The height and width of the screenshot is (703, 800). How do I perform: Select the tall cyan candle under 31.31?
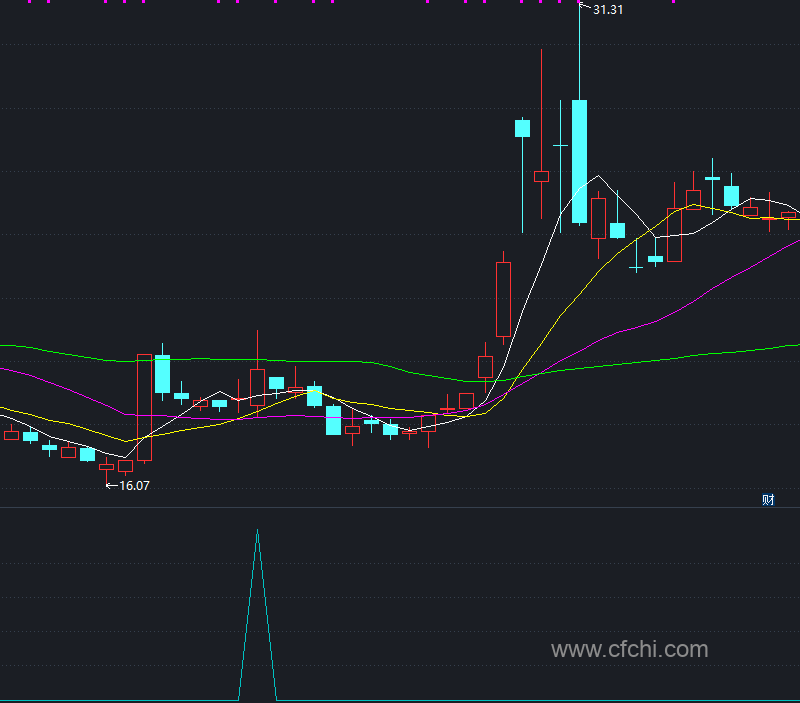click(579, 161)
